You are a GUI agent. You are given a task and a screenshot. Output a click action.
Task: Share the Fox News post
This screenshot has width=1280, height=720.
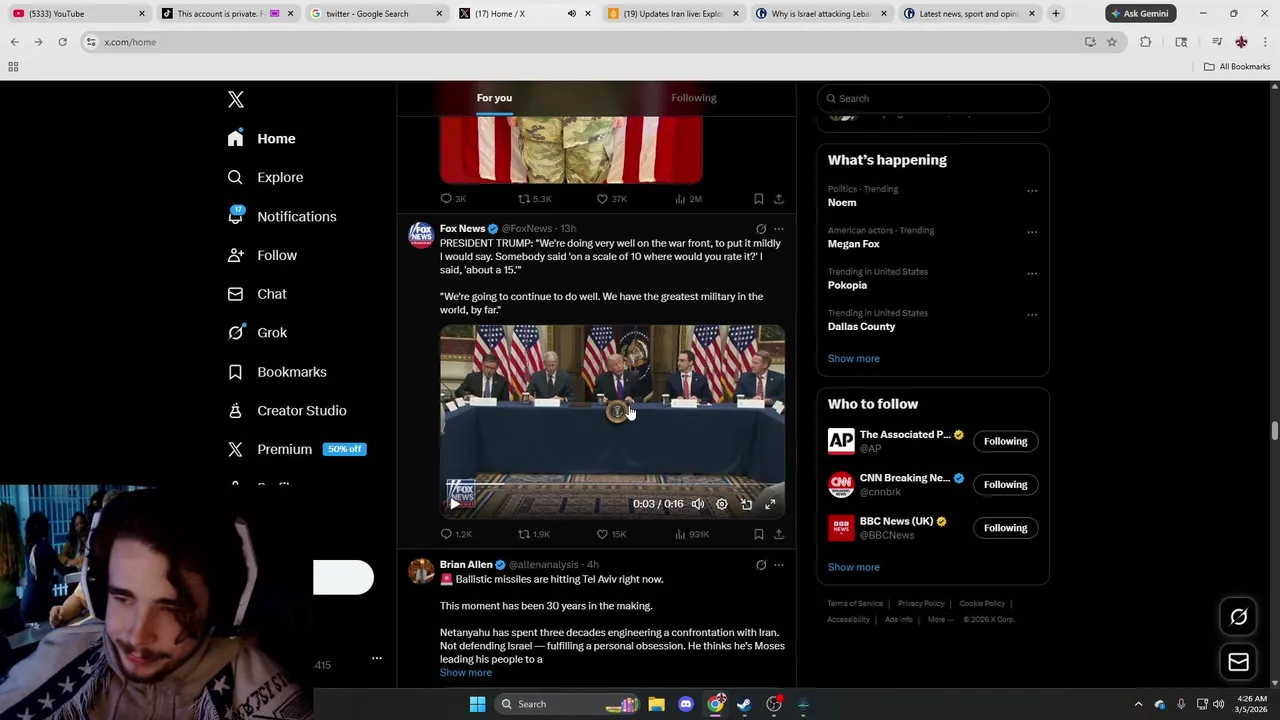(779, 534)
